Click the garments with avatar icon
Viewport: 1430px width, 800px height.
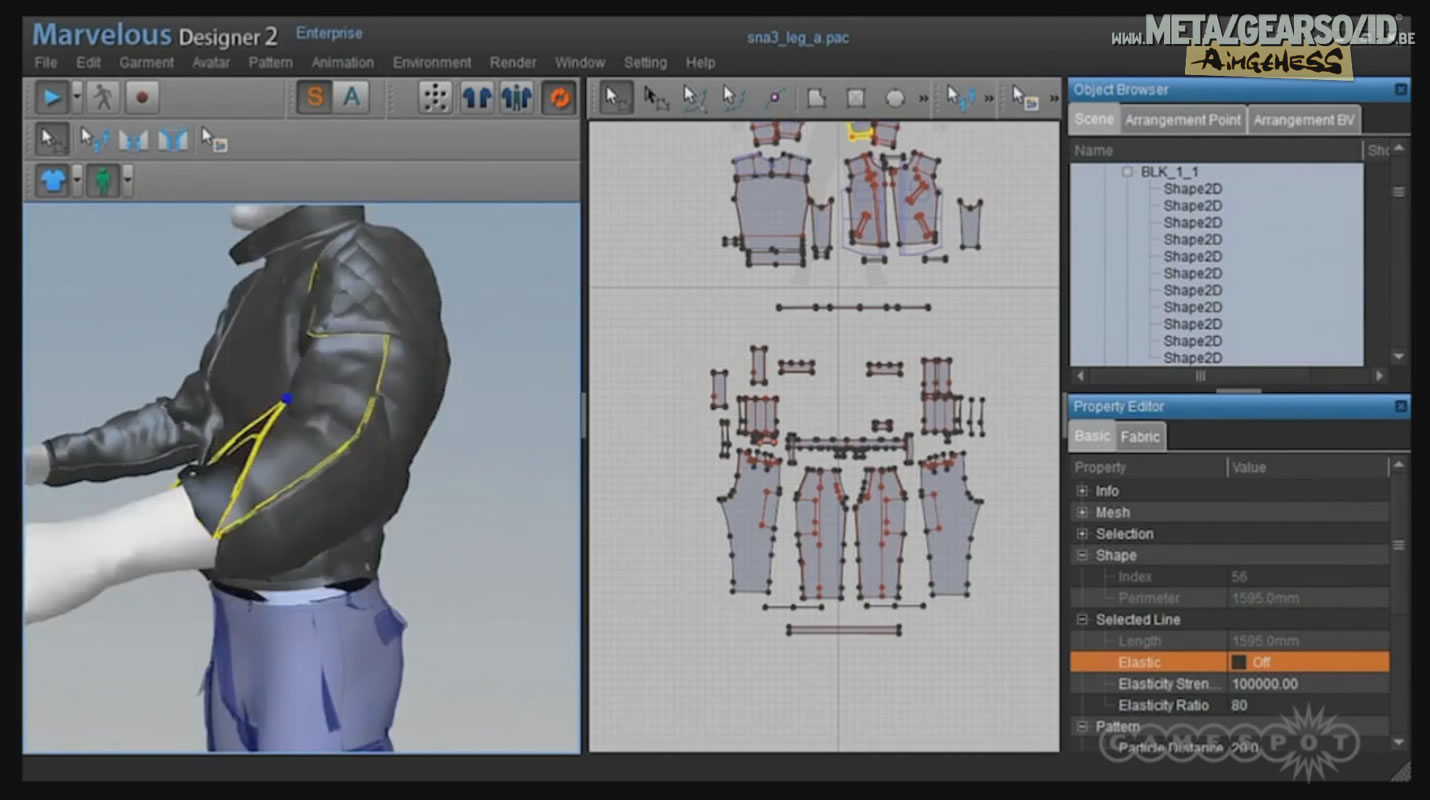[517, 98]
